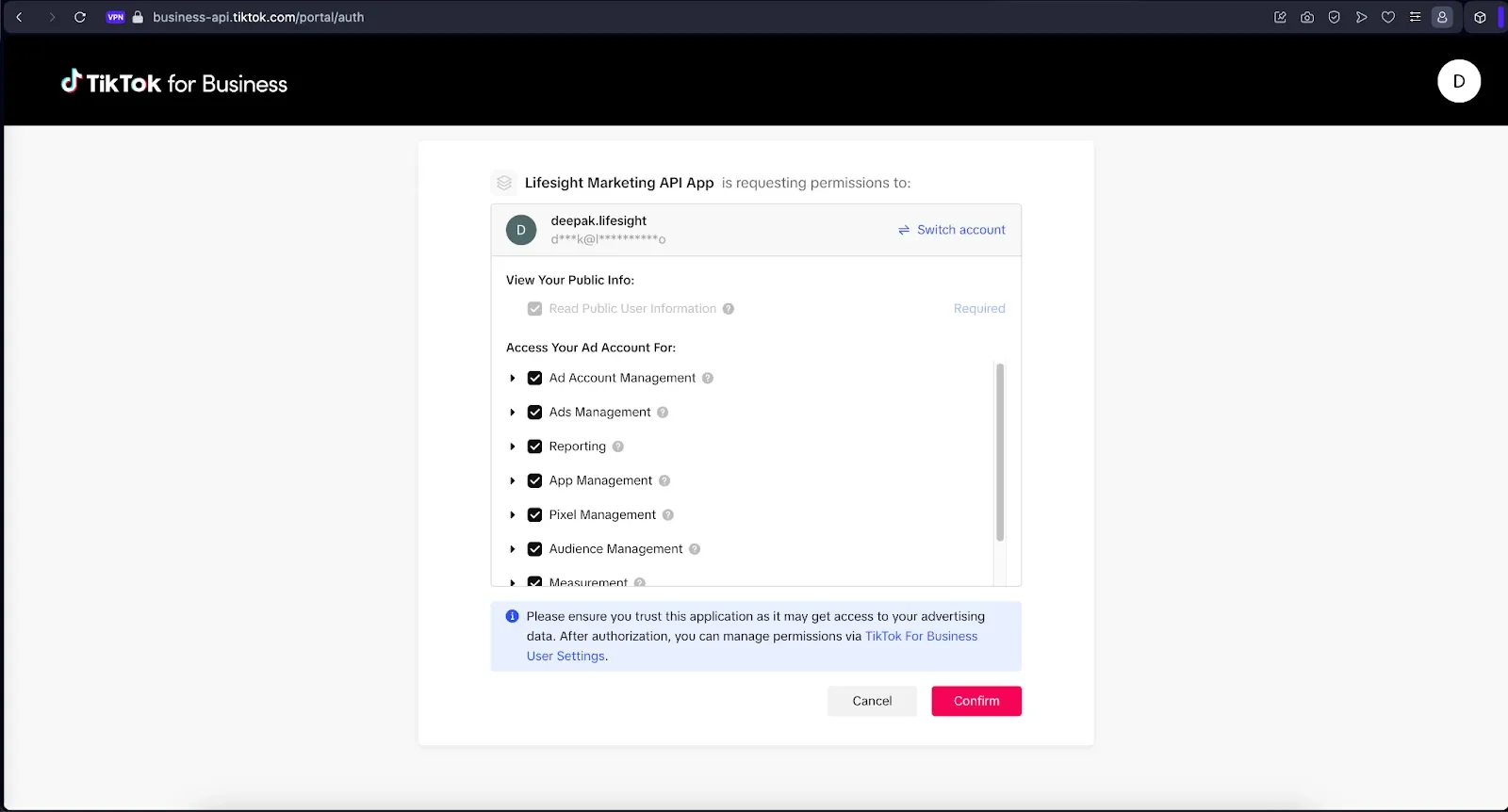Expand the Pixel Management permission
This screenshot has width=1508, height=812.
pyautogui.click(x=512, y=515)
